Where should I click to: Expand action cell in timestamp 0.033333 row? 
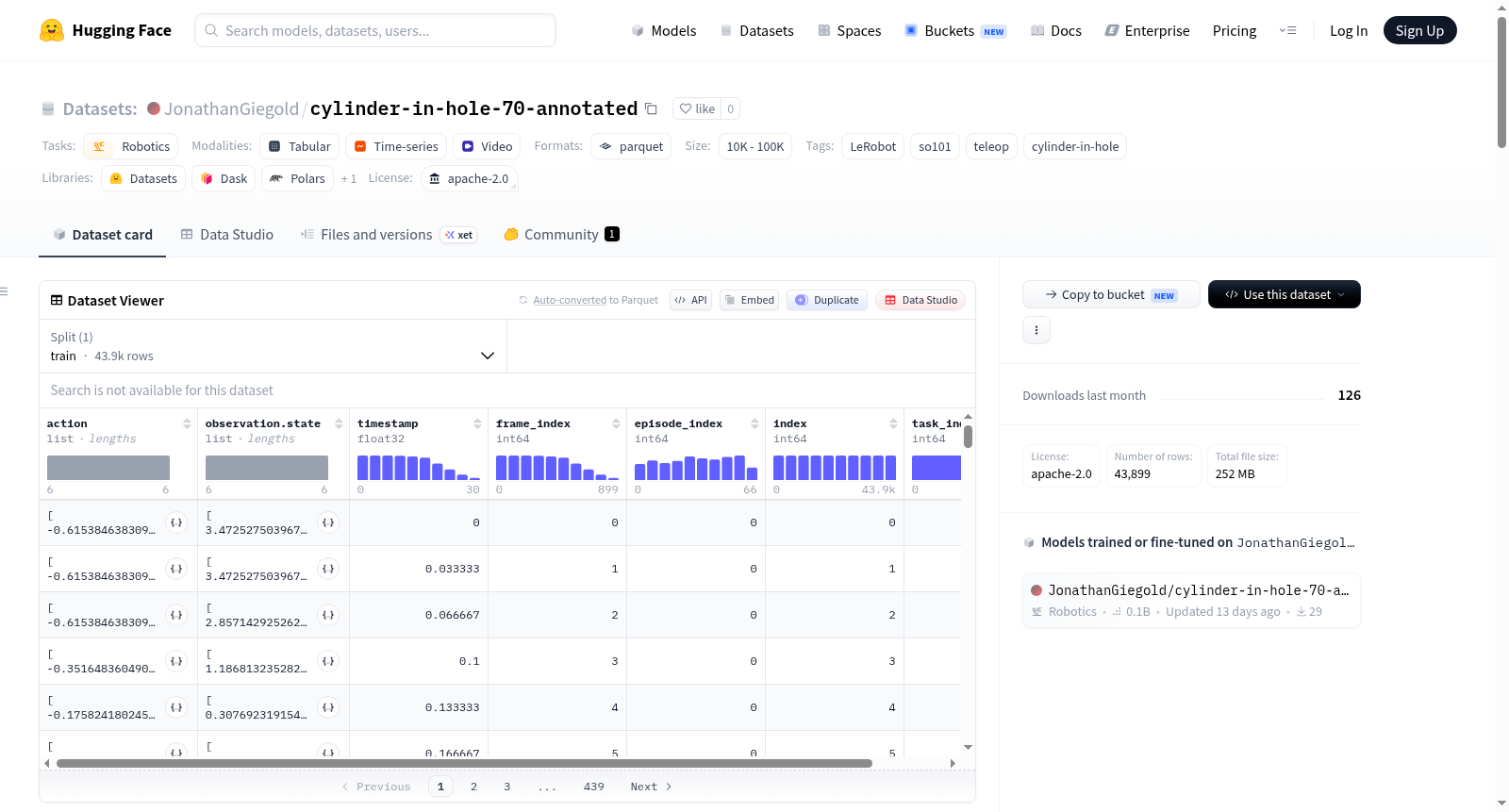176,569
